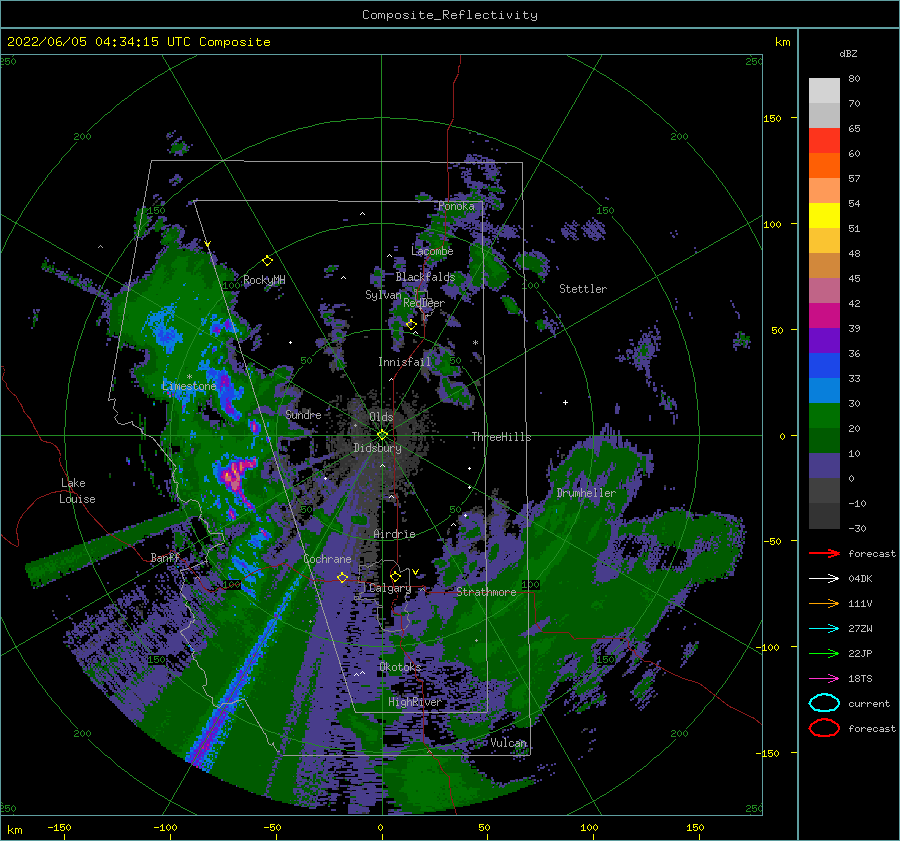Pick the cyan 27ZW arrow symbol
This screenshot has width=900, height=841.
tap(824, 629)
